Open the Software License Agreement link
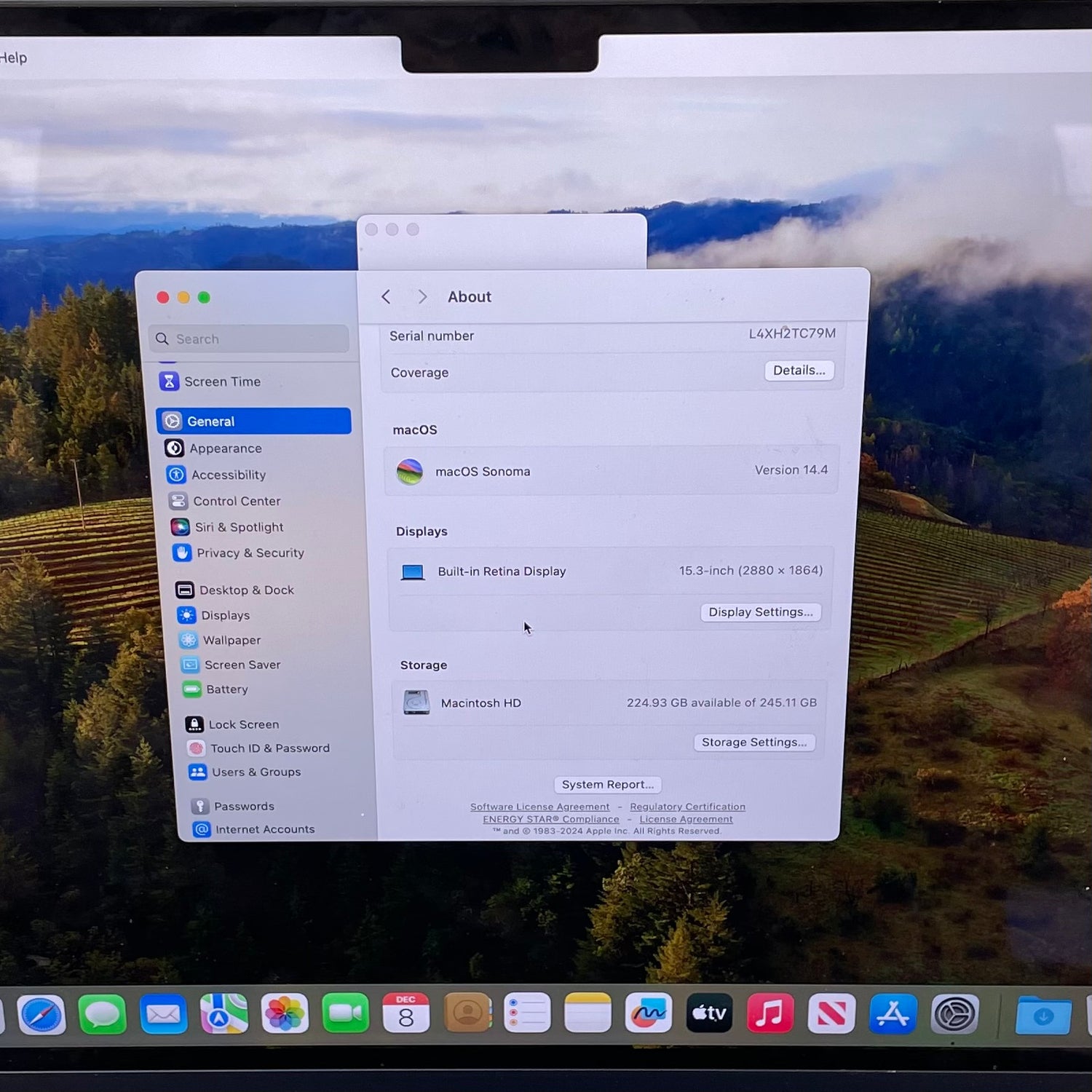Viewport: 1092px width, 1092px height. (x=539, y=807)
